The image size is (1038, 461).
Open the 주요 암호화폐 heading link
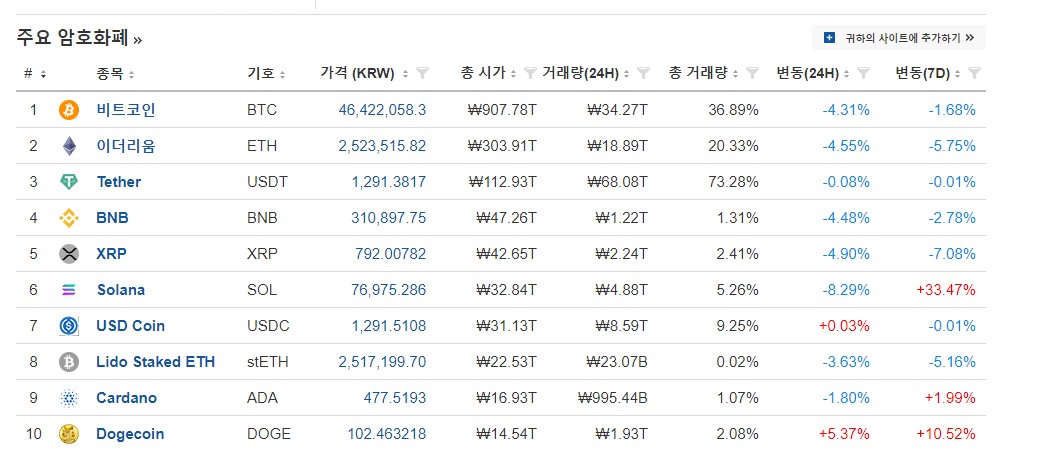(x=79, y=38)
